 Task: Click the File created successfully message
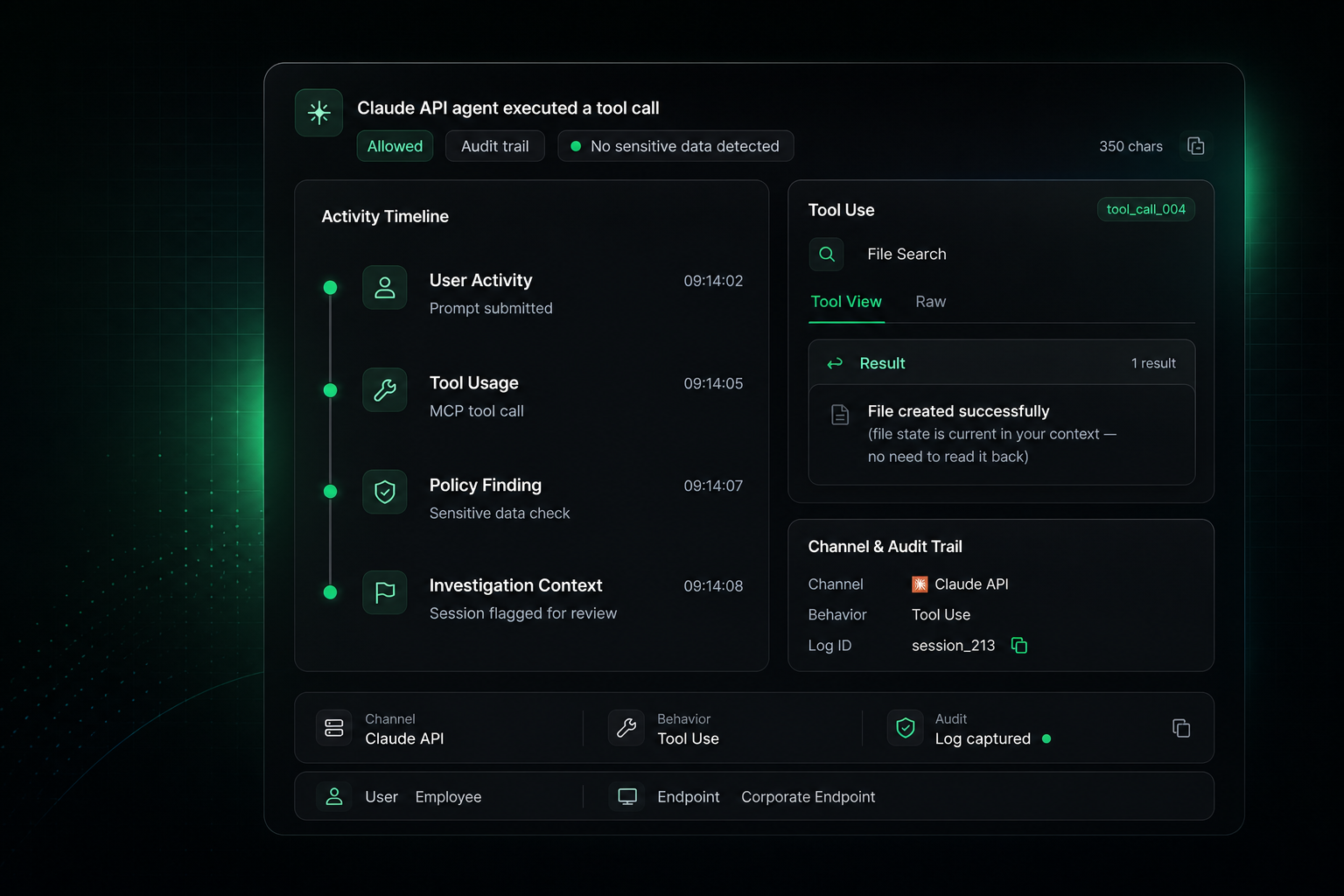tap(958, 411)
